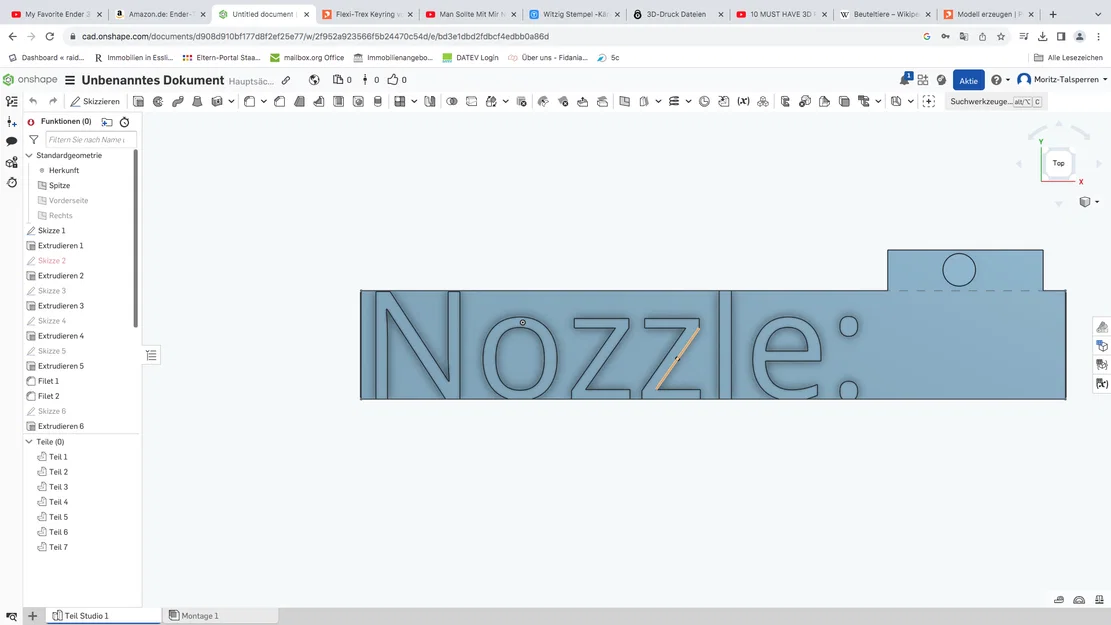Select the Transform tool

pos(491,101)
